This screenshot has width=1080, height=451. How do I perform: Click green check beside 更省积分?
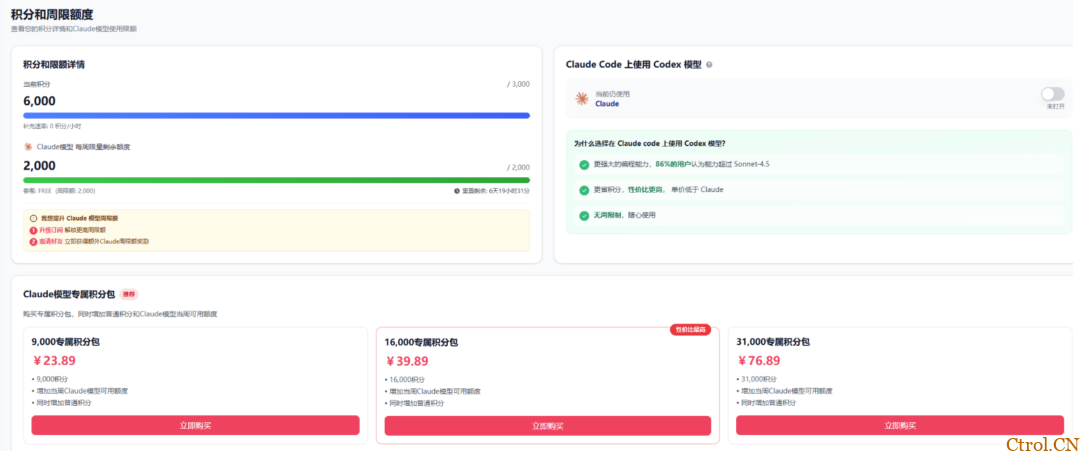coord(584,189)
